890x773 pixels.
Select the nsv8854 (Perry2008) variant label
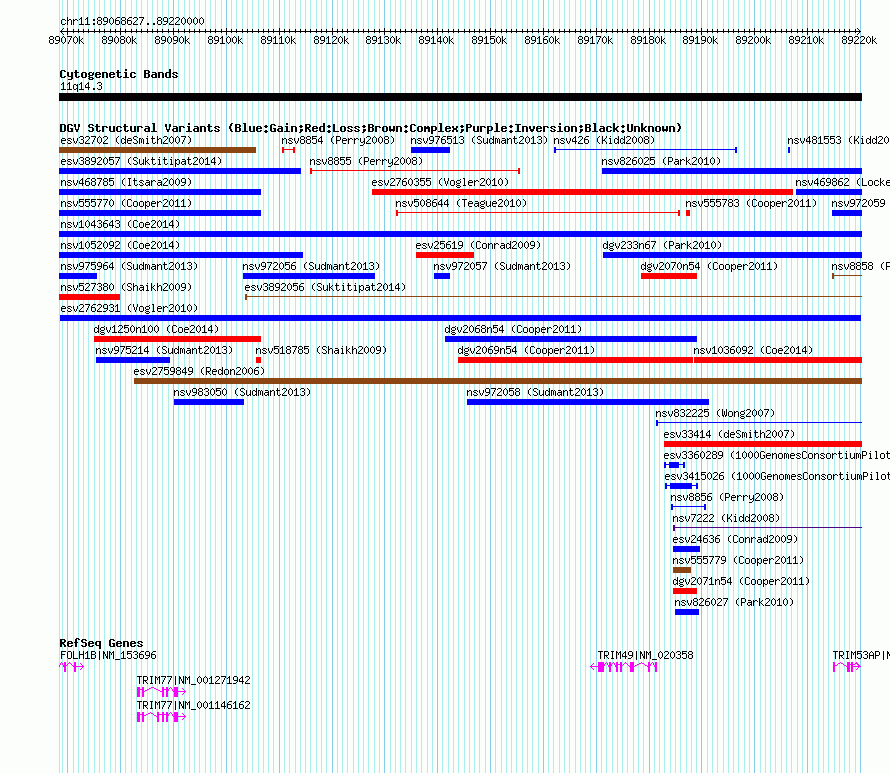(x=338, y=140)
